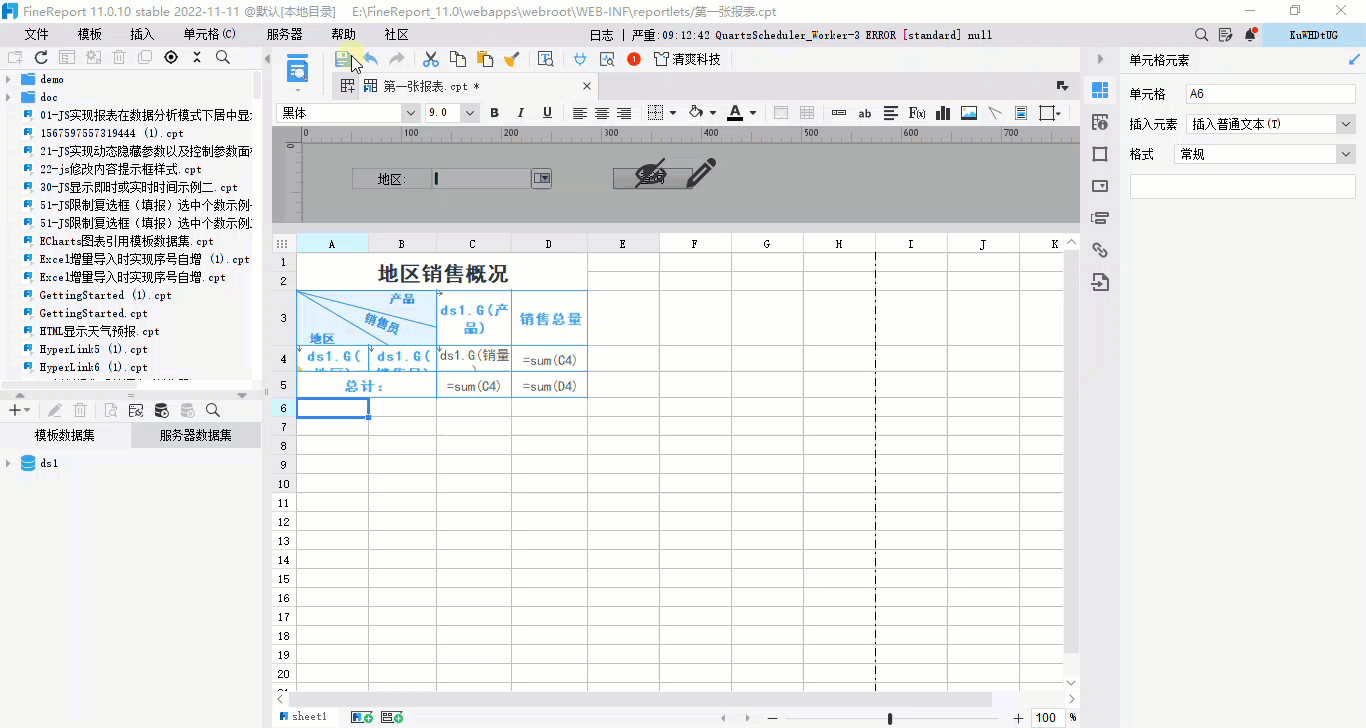Open the add dataset plus dropdown
Viewport: 1366px width, 728px height.
19,410
